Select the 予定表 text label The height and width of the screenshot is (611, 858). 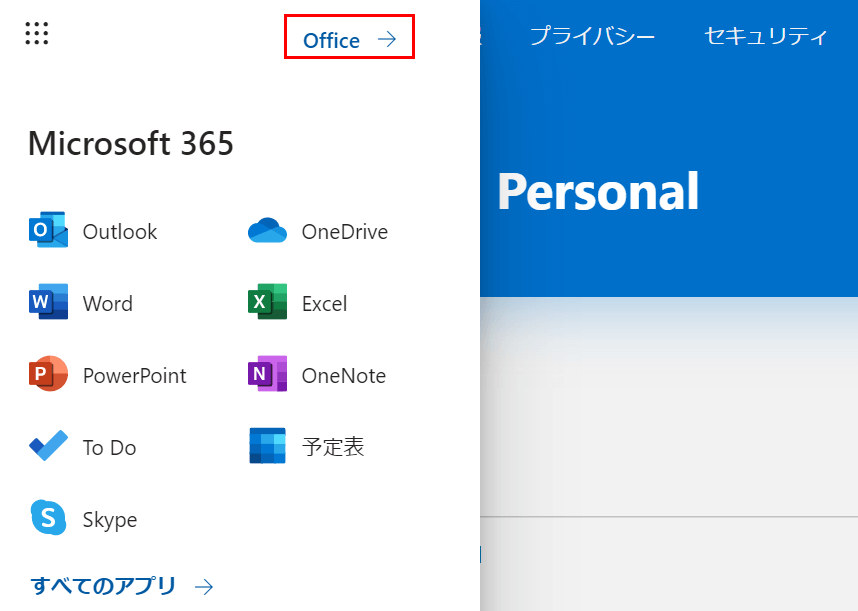[x=333, y=447]
